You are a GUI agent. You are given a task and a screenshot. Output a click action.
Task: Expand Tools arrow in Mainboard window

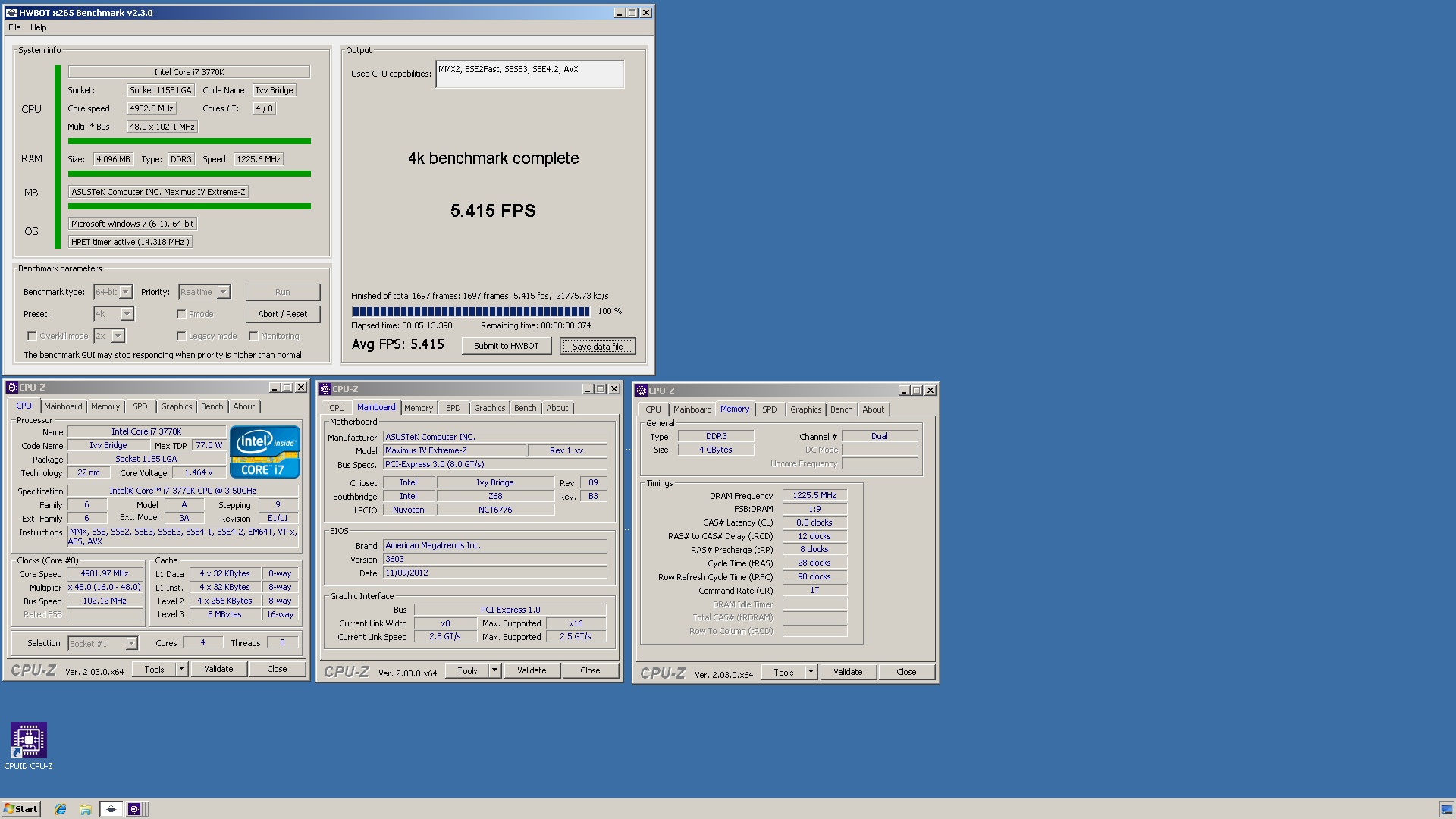tap(494, 670)
